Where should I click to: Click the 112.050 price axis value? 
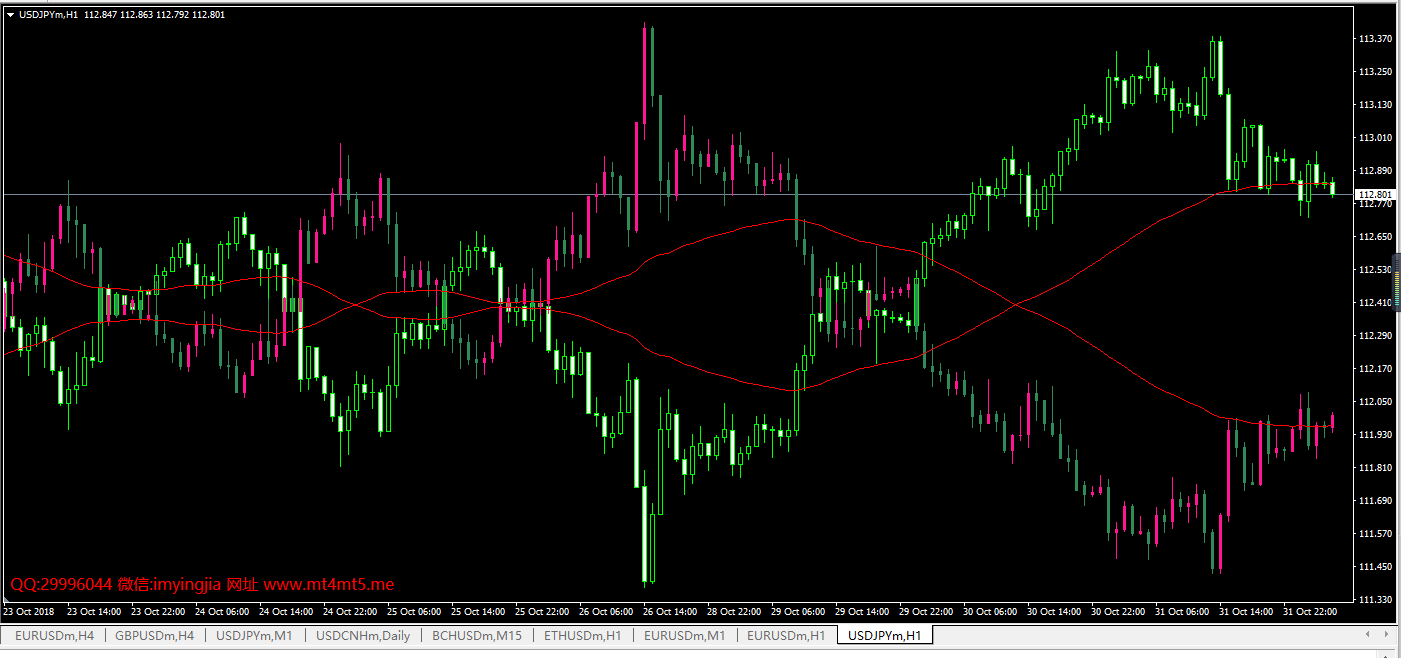(1375, 401)
